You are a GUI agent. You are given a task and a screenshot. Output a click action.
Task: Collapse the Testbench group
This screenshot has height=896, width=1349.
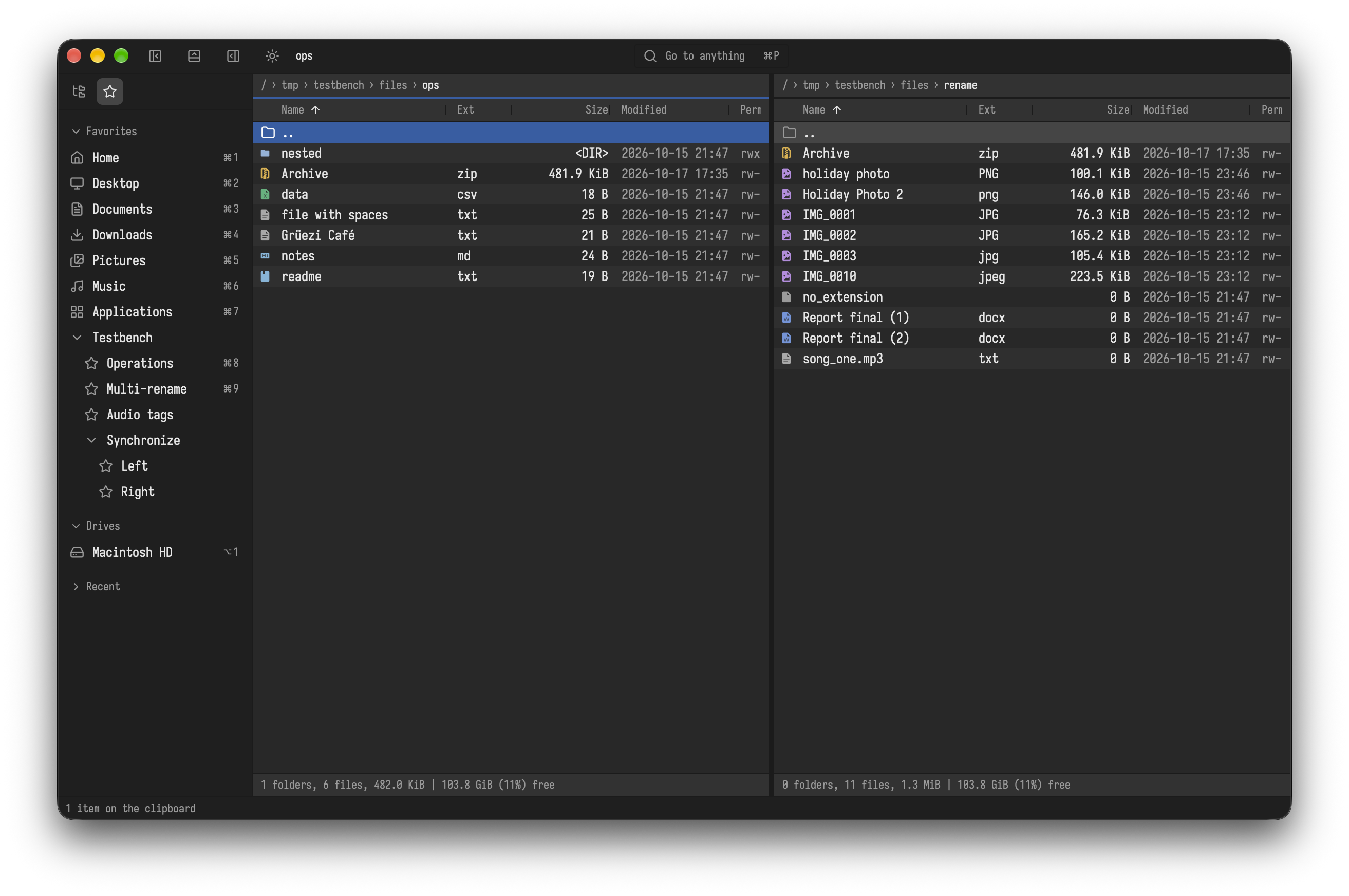point(77,338)
